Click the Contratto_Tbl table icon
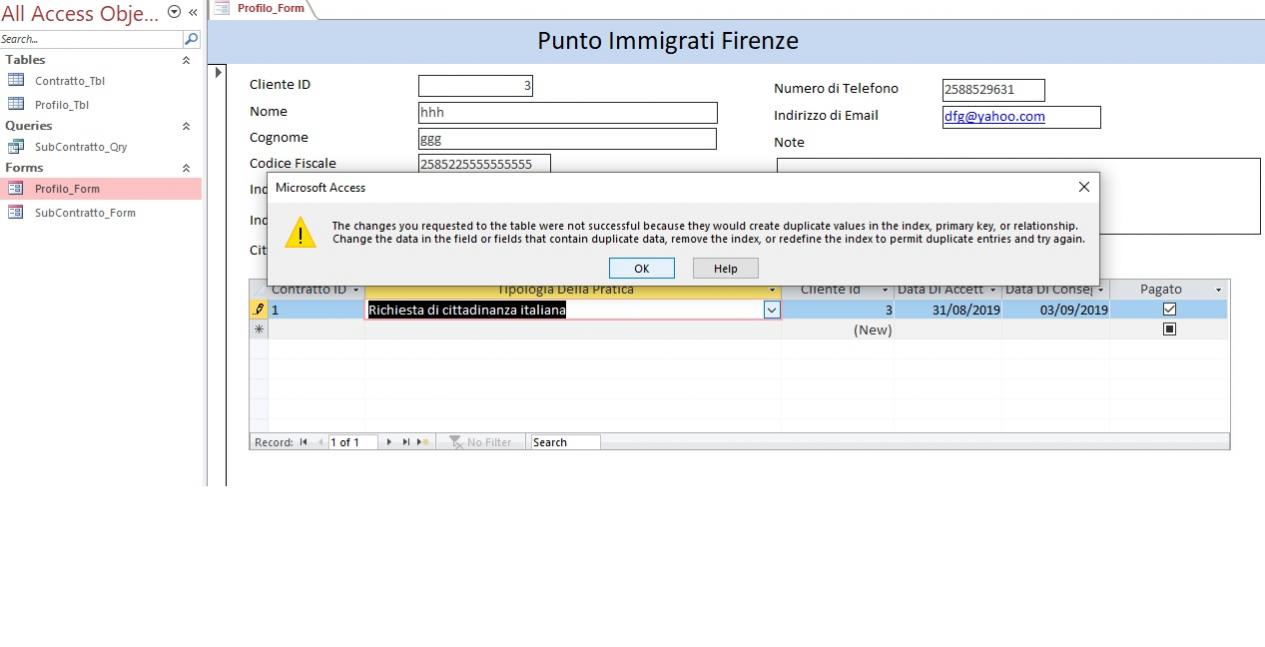The width and height of the screenshot is (1265, 647). (x=15, y=81)
